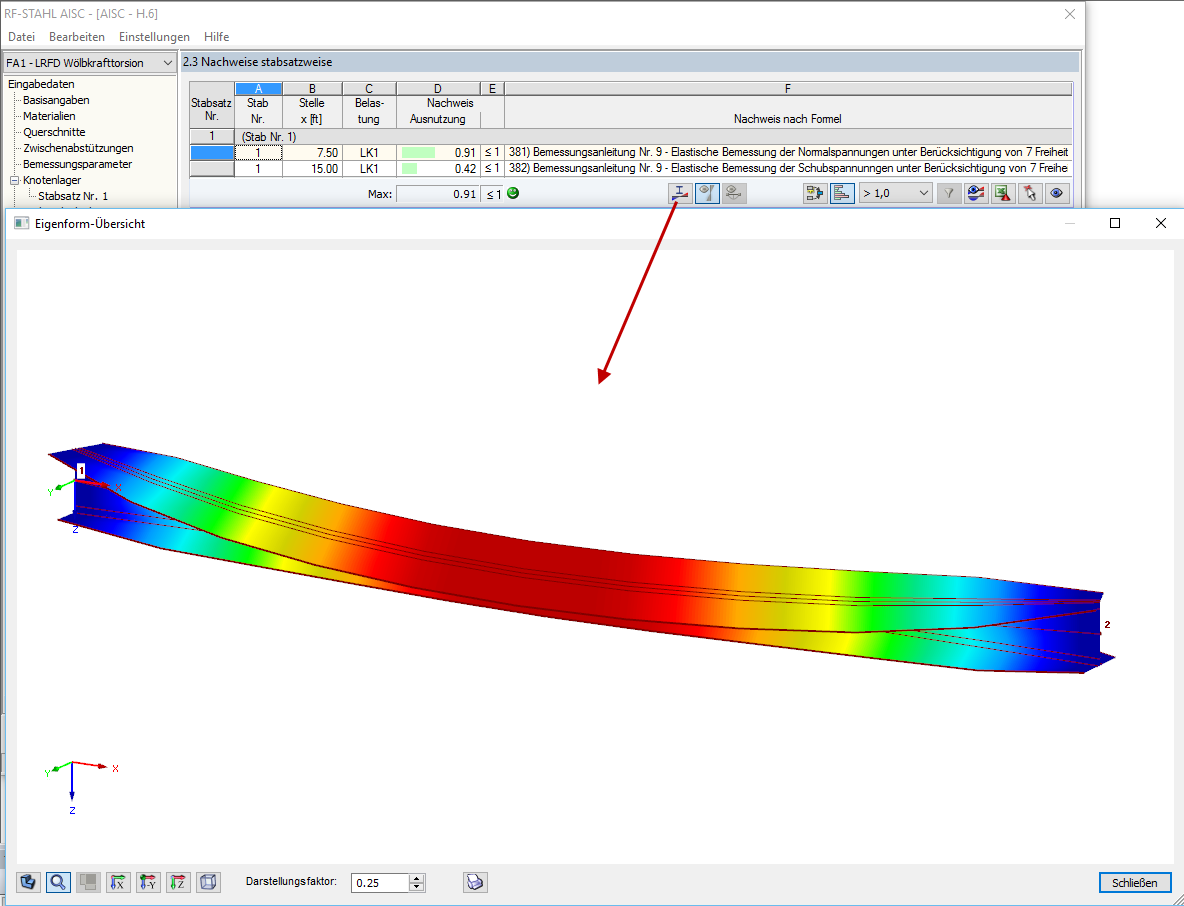The height and width of the screenshot is (906, 1184).
Task: Click the Schließen button
Action: (1134, 883)
